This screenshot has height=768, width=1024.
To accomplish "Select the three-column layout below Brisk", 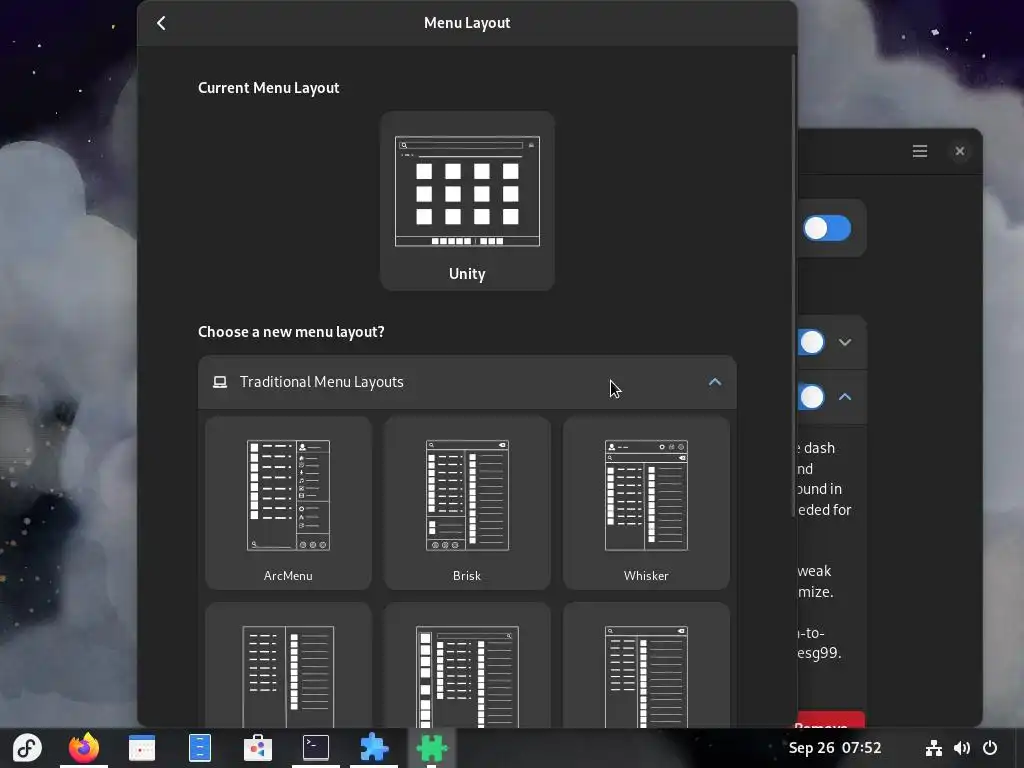I will (467, 665).
